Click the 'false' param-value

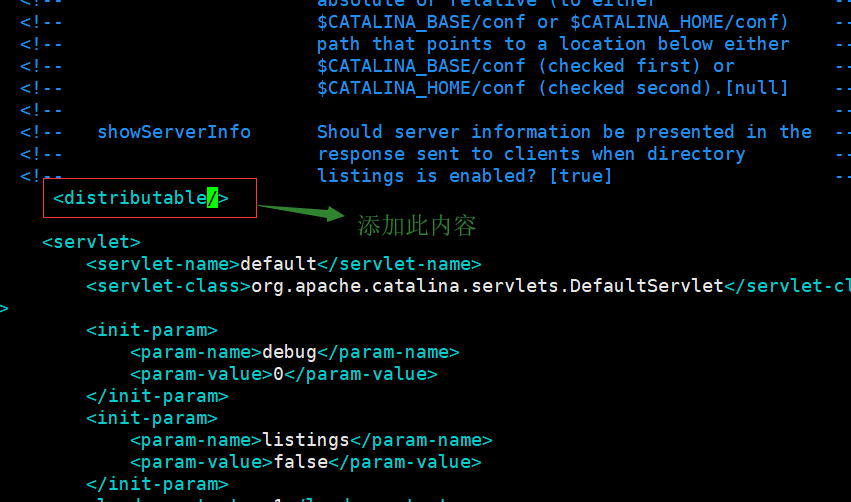pyautogui.click(x=301, y=462)
